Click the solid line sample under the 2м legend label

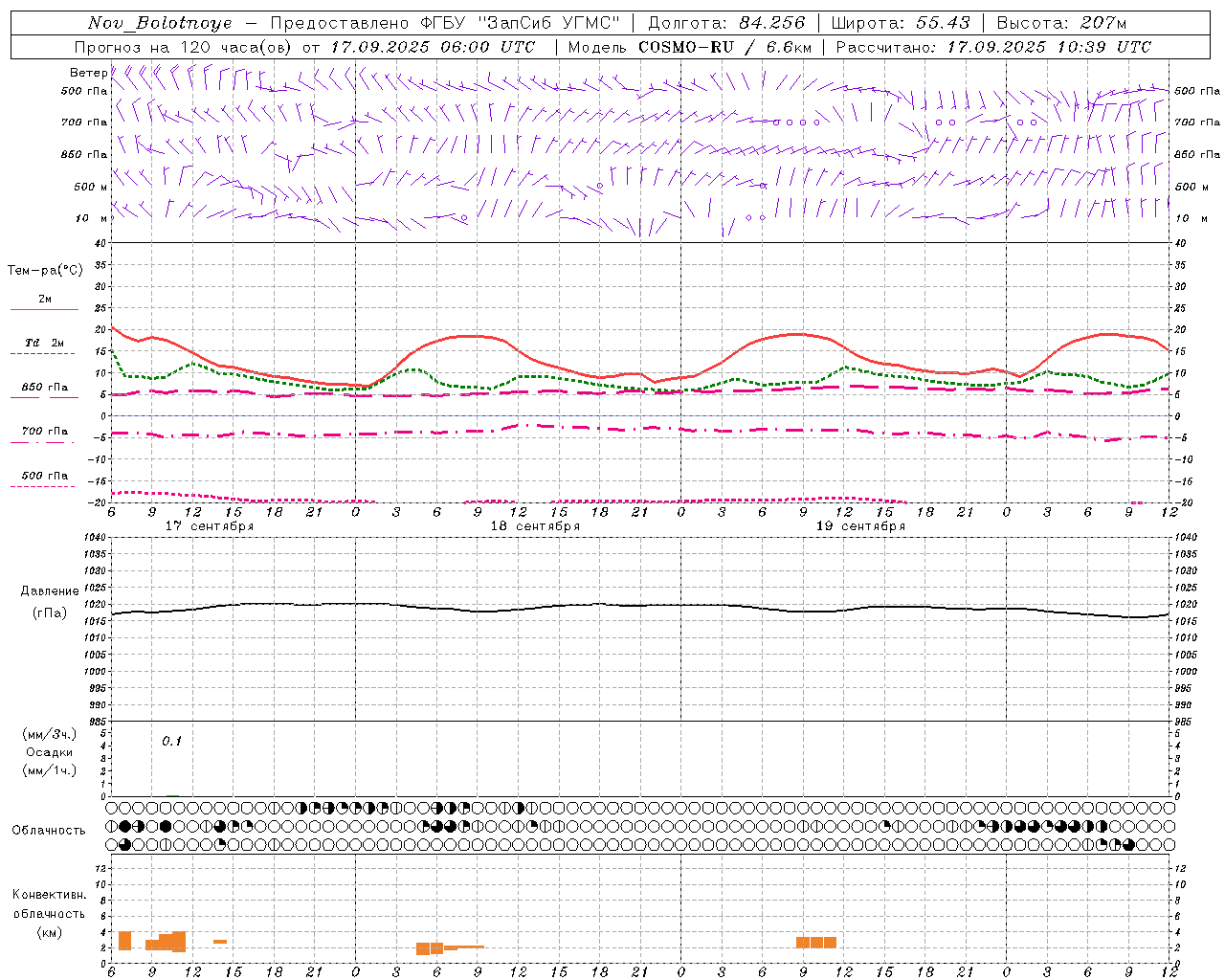(44, 310)
